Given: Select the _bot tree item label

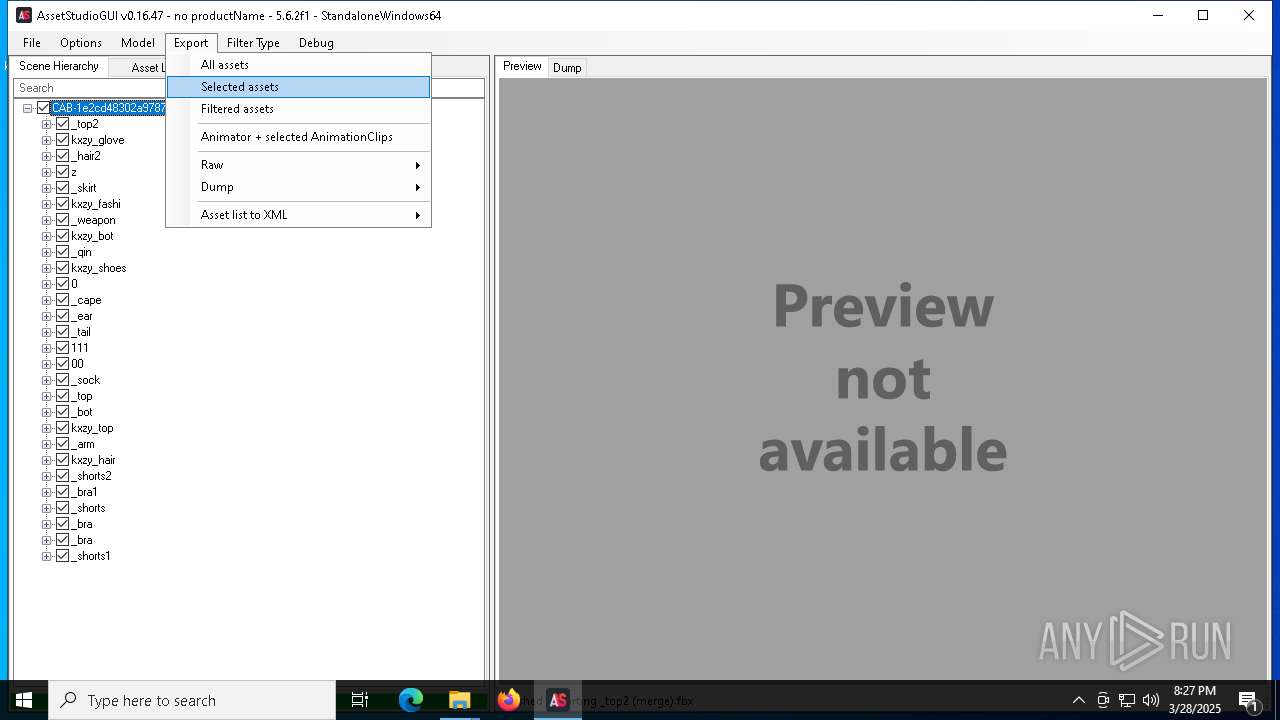Looking at the screenshot, I should tap(82, 412).
